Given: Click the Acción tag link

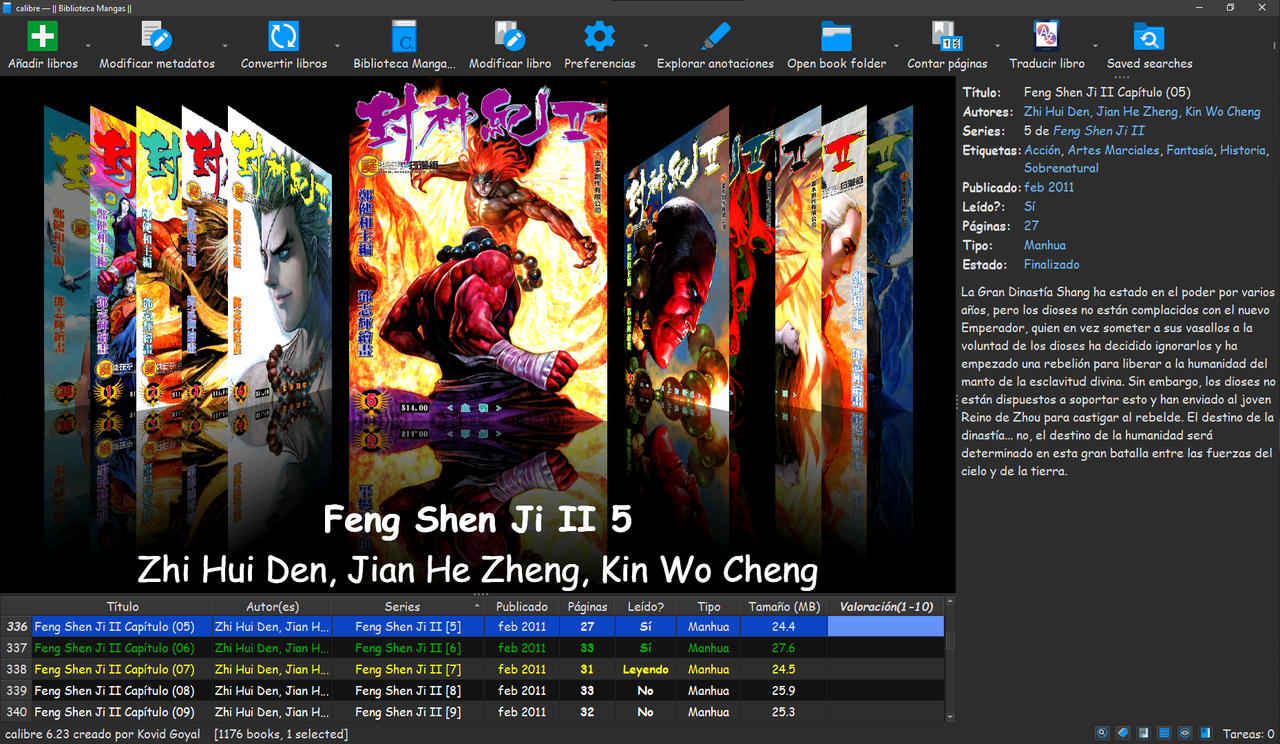Looking at the screenshot, I should [x=1042, y=150].
